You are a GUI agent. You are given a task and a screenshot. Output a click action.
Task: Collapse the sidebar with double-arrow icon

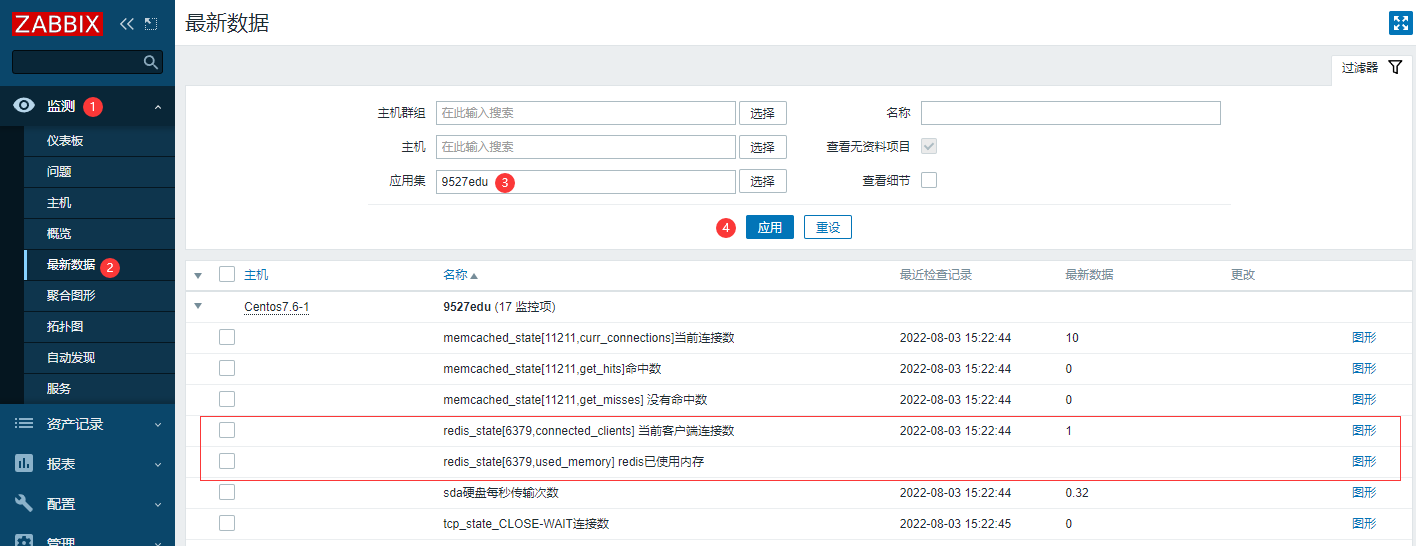click(x=127, y=23)
